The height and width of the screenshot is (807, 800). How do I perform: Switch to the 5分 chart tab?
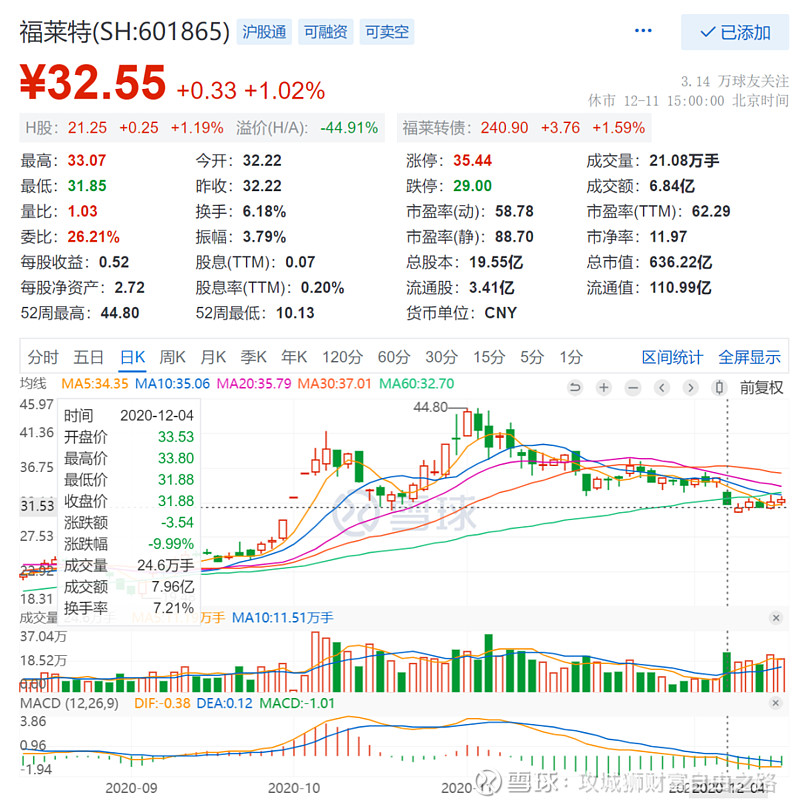coord(532,357)
